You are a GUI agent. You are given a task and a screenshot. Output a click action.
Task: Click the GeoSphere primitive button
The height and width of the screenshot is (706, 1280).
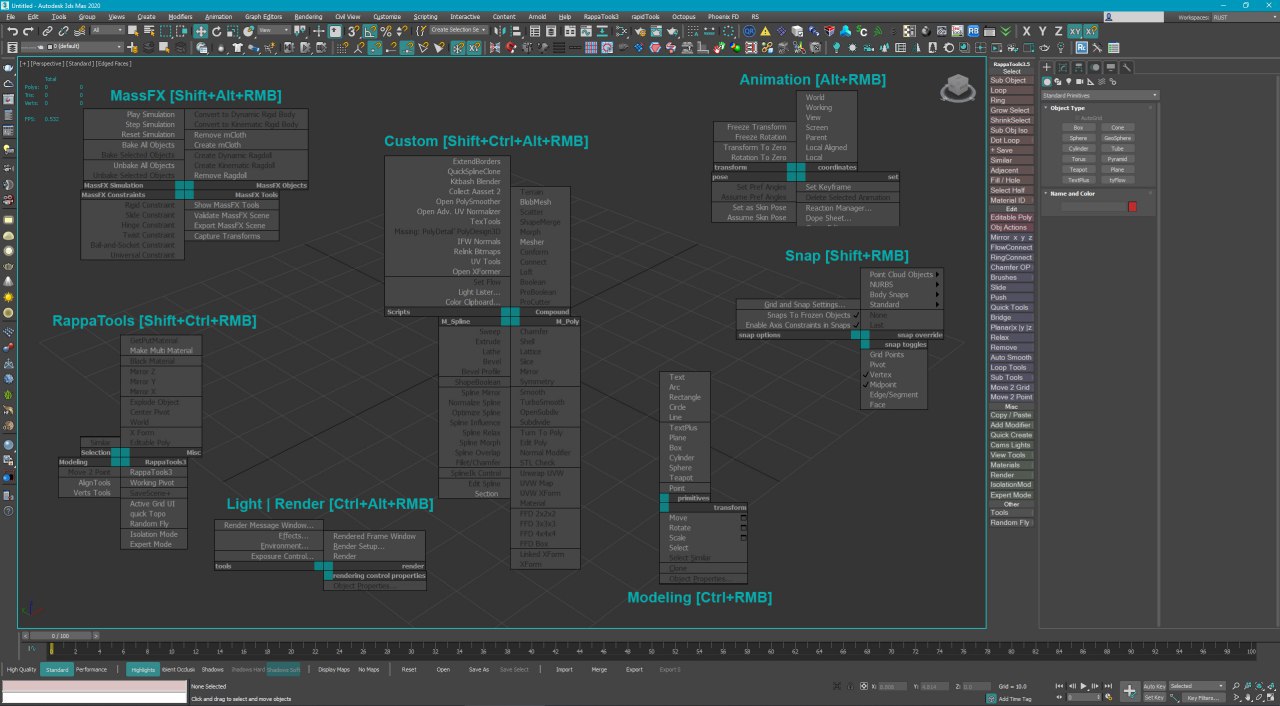coord(1117,138)
